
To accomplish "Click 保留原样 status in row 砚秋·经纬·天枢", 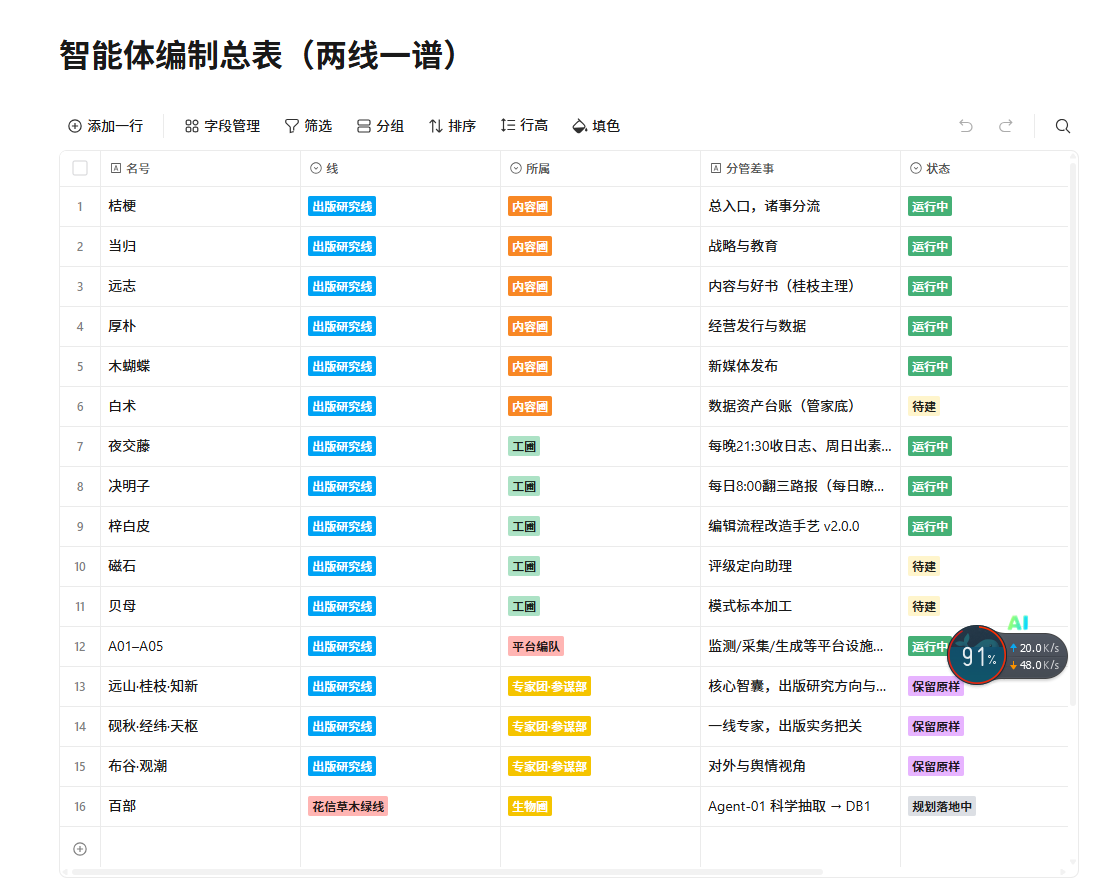I will tap(936, 726).
